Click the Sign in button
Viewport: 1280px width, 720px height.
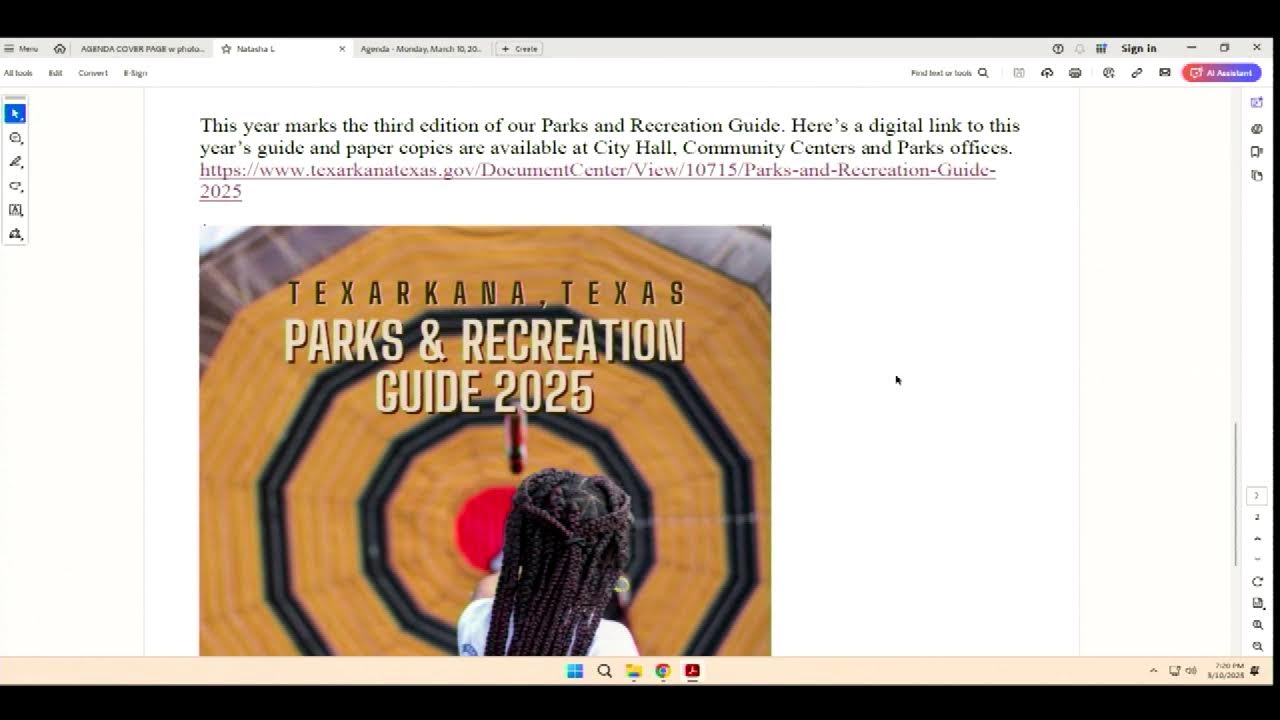(x=1138, y=48)
